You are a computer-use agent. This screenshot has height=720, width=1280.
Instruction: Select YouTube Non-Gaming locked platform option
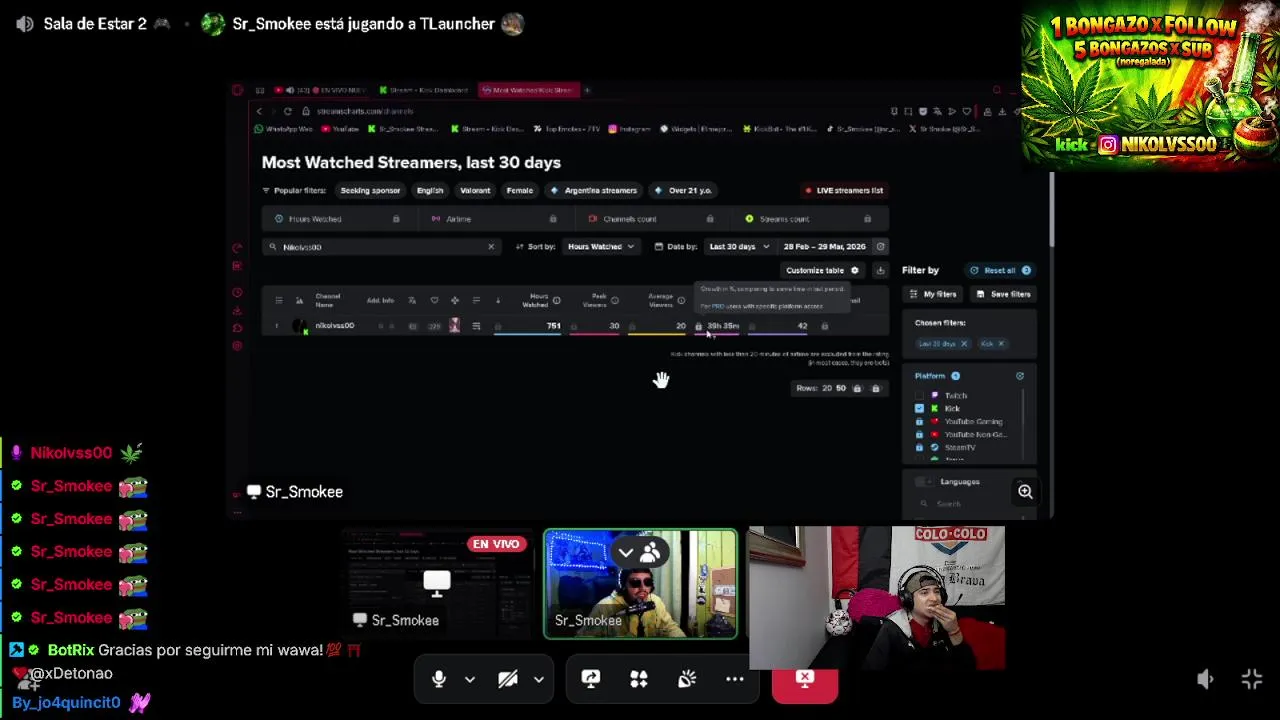[x=962, y=434]
